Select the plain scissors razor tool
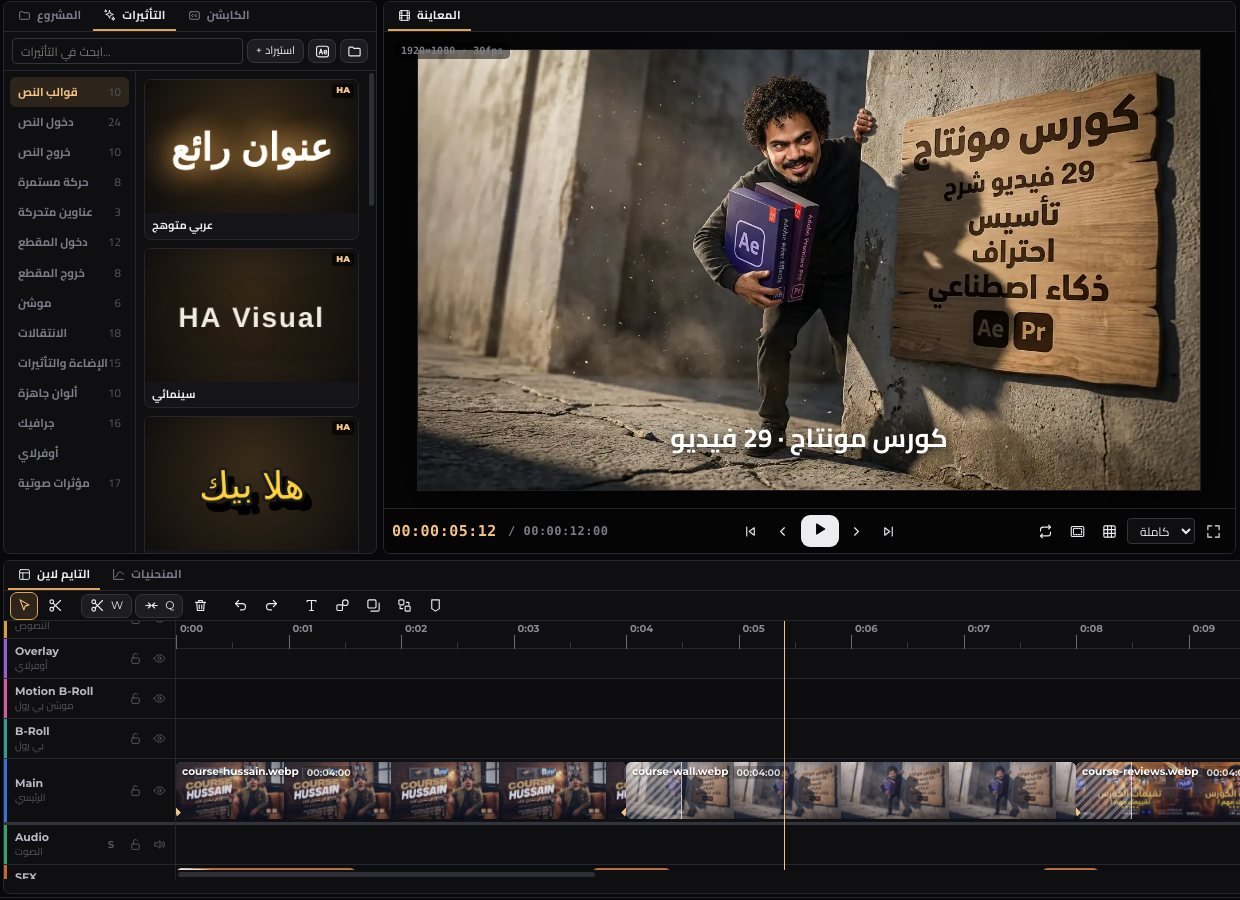Viewport: 1240px width, 900px height. point(55,605)
